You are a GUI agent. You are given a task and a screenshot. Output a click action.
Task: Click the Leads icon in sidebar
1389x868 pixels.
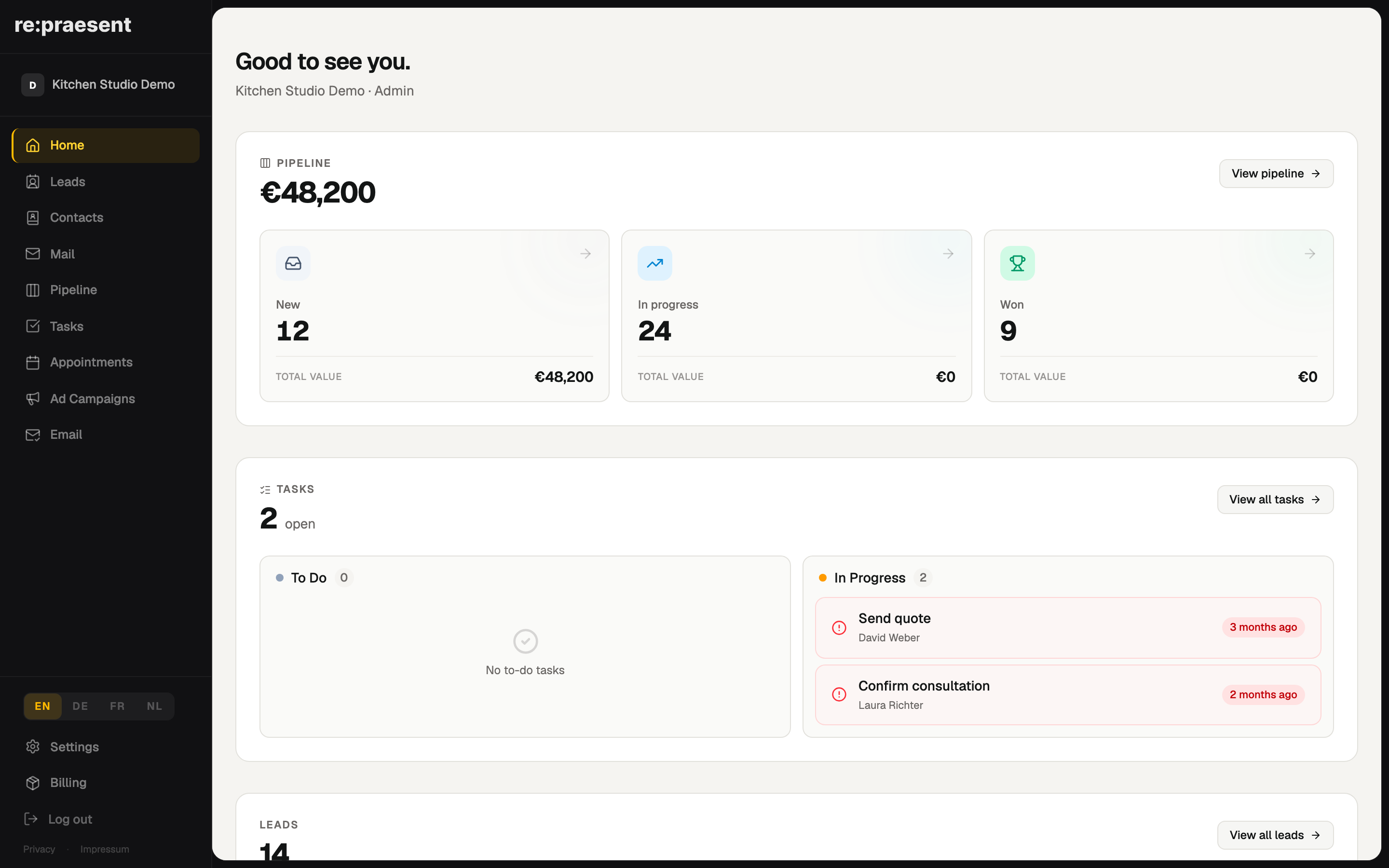coord(33,182)
